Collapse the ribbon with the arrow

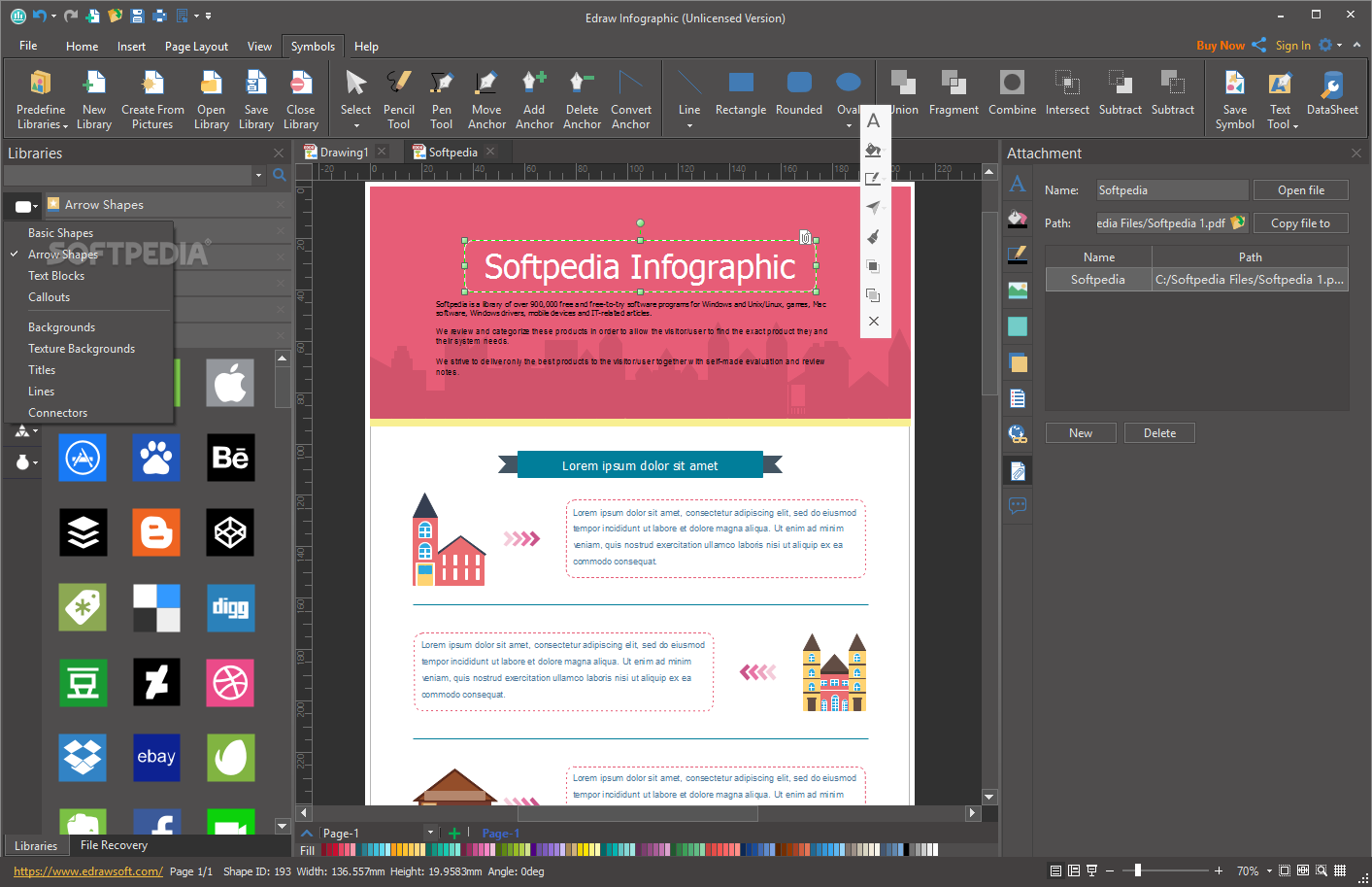1357,45
